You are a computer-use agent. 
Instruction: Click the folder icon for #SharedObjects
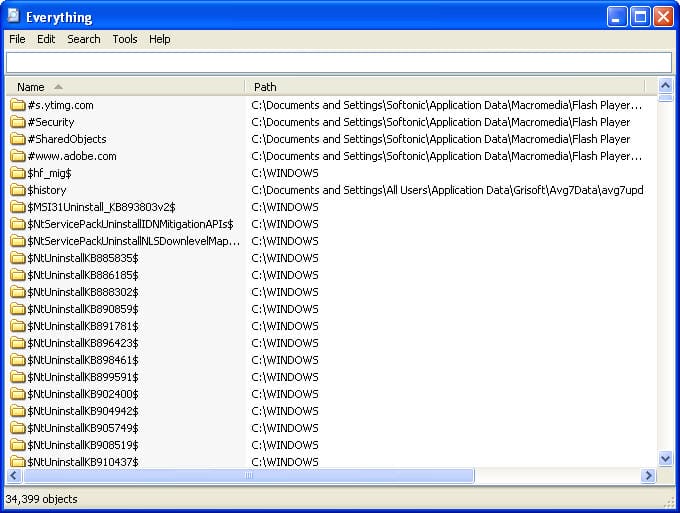pos(18,139)
